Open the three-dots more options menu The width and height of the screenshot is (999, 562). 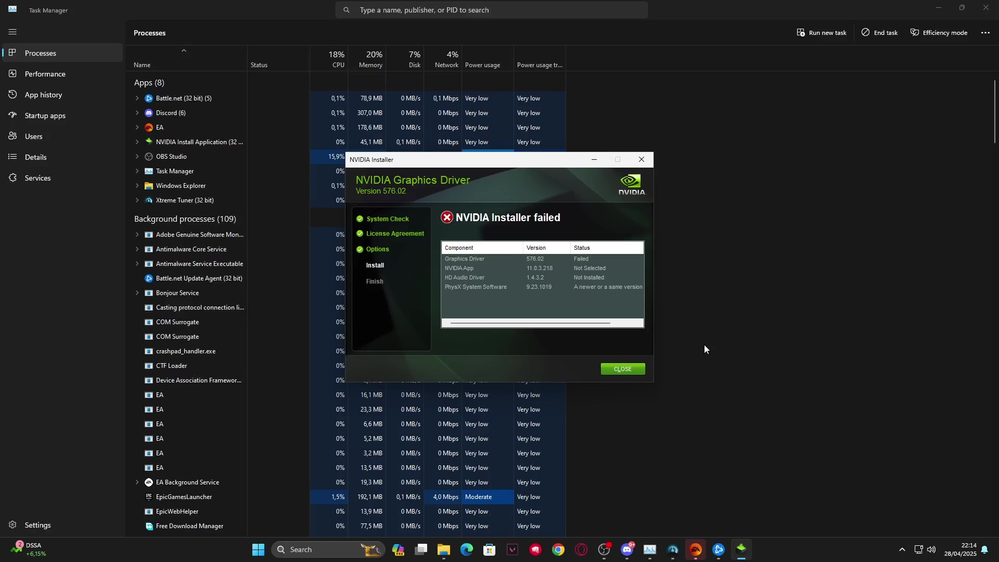pos(985,32)
